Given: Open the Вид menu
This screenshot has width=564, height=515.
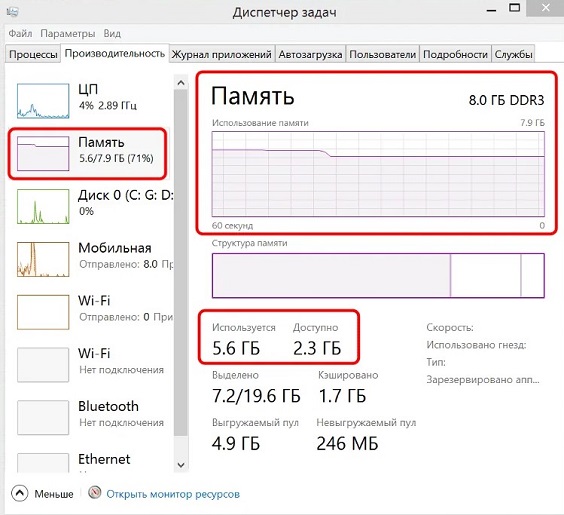Looking at the screenshot, I should 112,33.
